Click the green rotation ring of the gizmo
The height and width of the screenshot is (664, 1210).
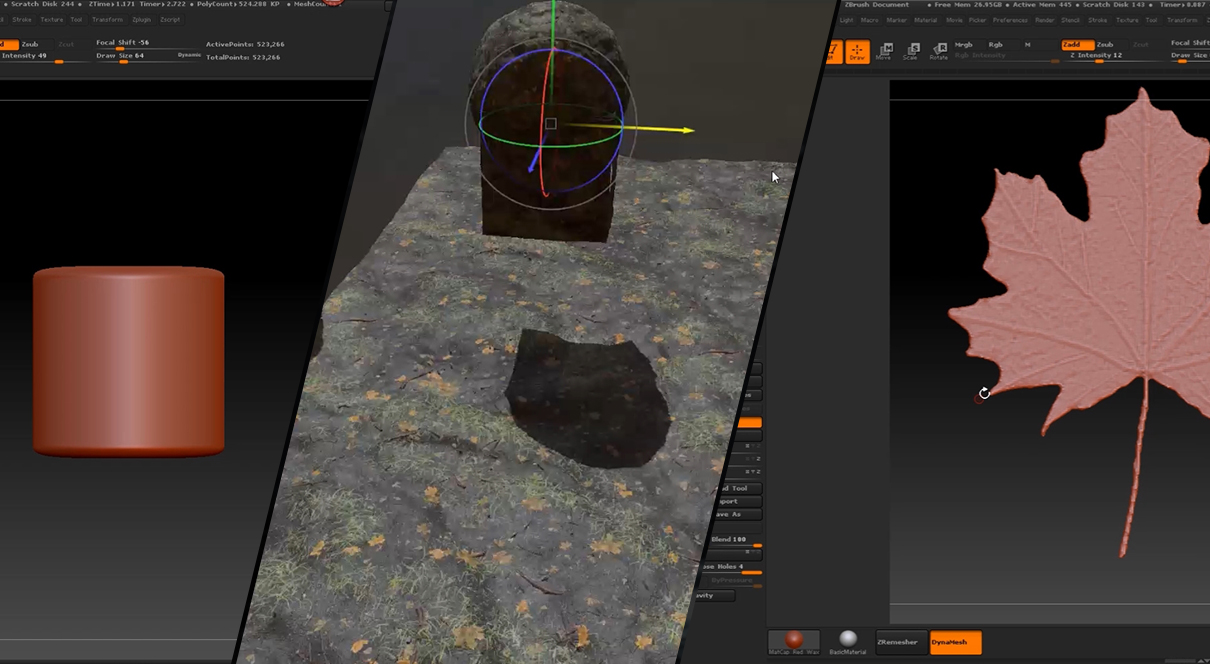click(x=550, y=148)
